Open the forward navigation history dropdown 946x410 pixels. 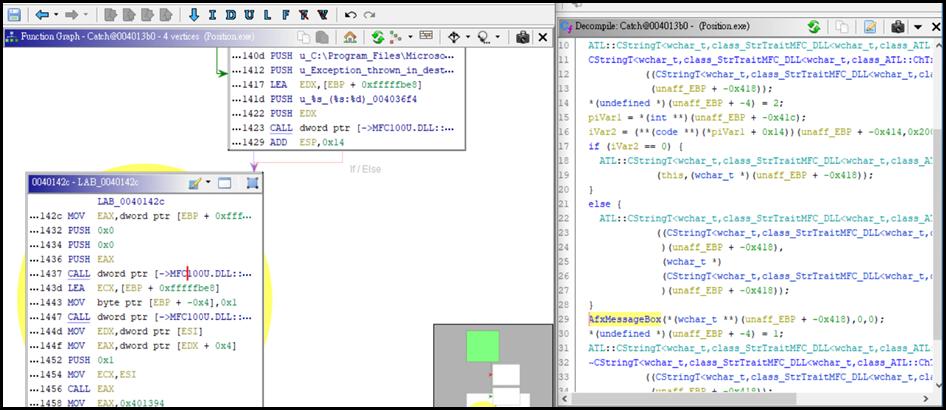click(x=85, y=14)
